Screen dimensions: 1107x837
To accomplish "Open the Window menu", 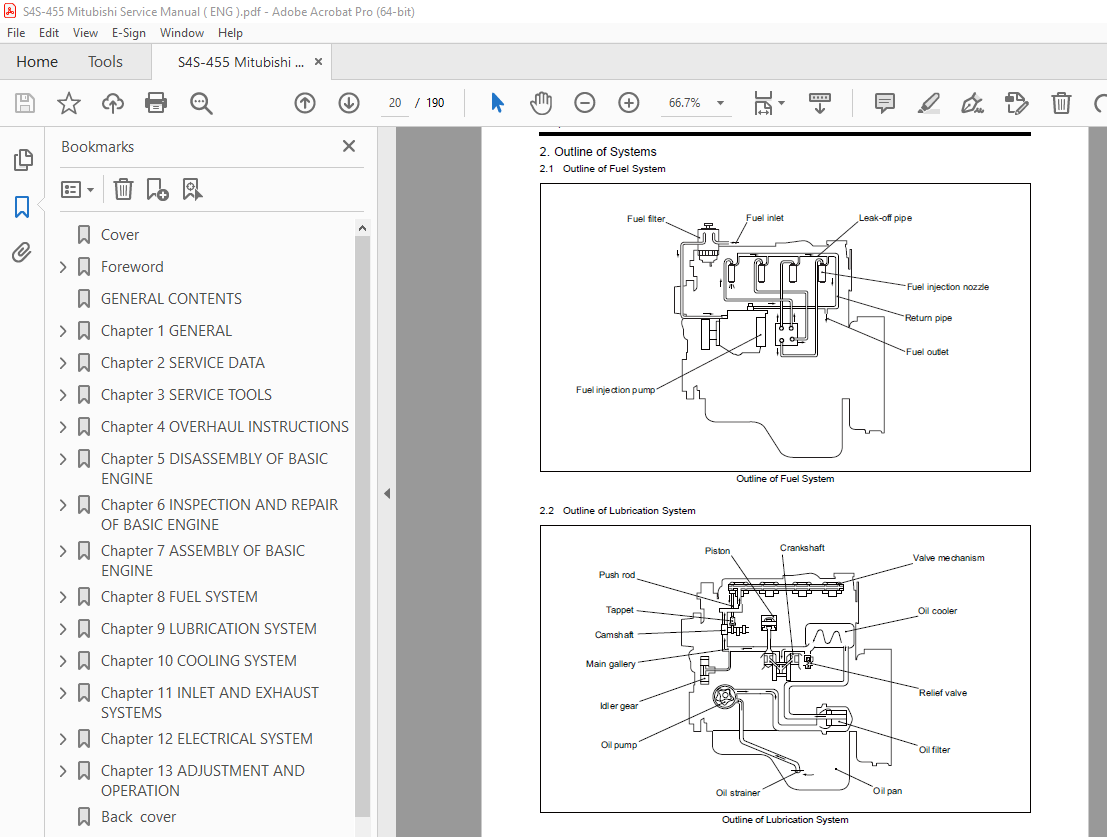I will click(x=181, y=32).
